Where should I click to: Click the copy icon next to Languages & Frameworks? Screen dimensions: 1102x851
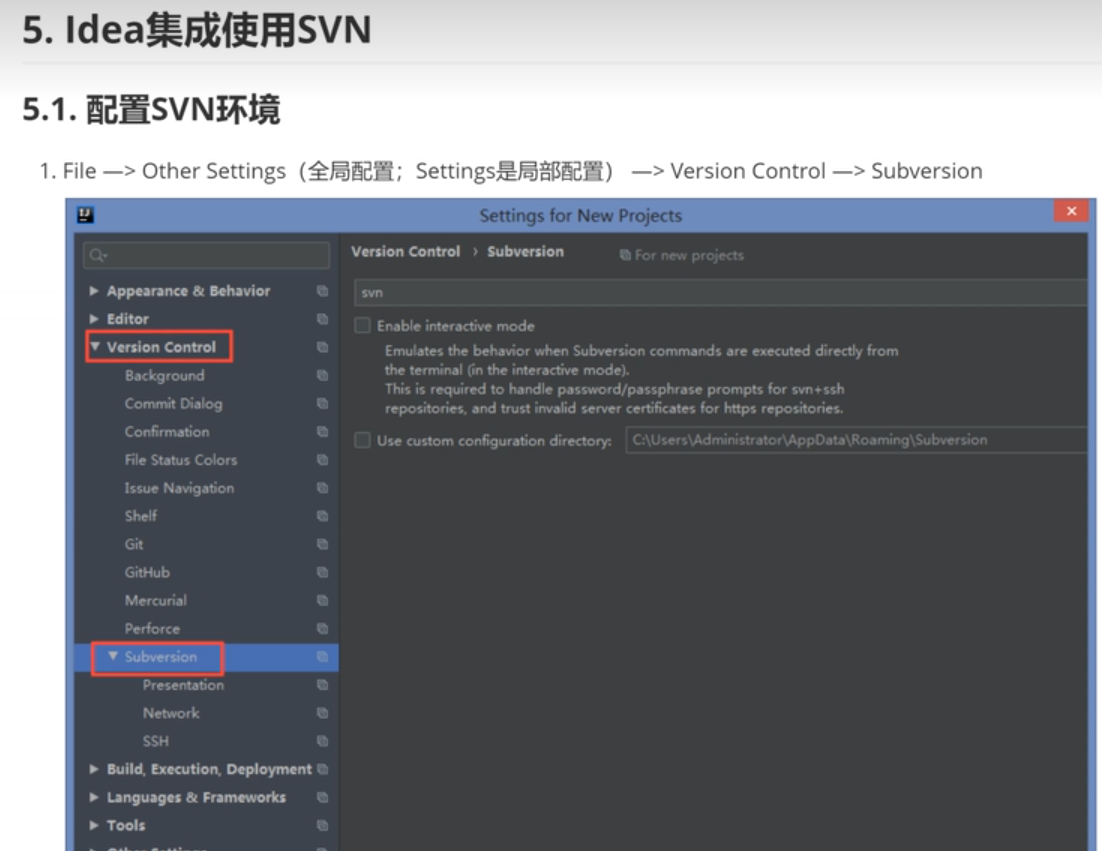pyautogui.click(x=323, y=797)
